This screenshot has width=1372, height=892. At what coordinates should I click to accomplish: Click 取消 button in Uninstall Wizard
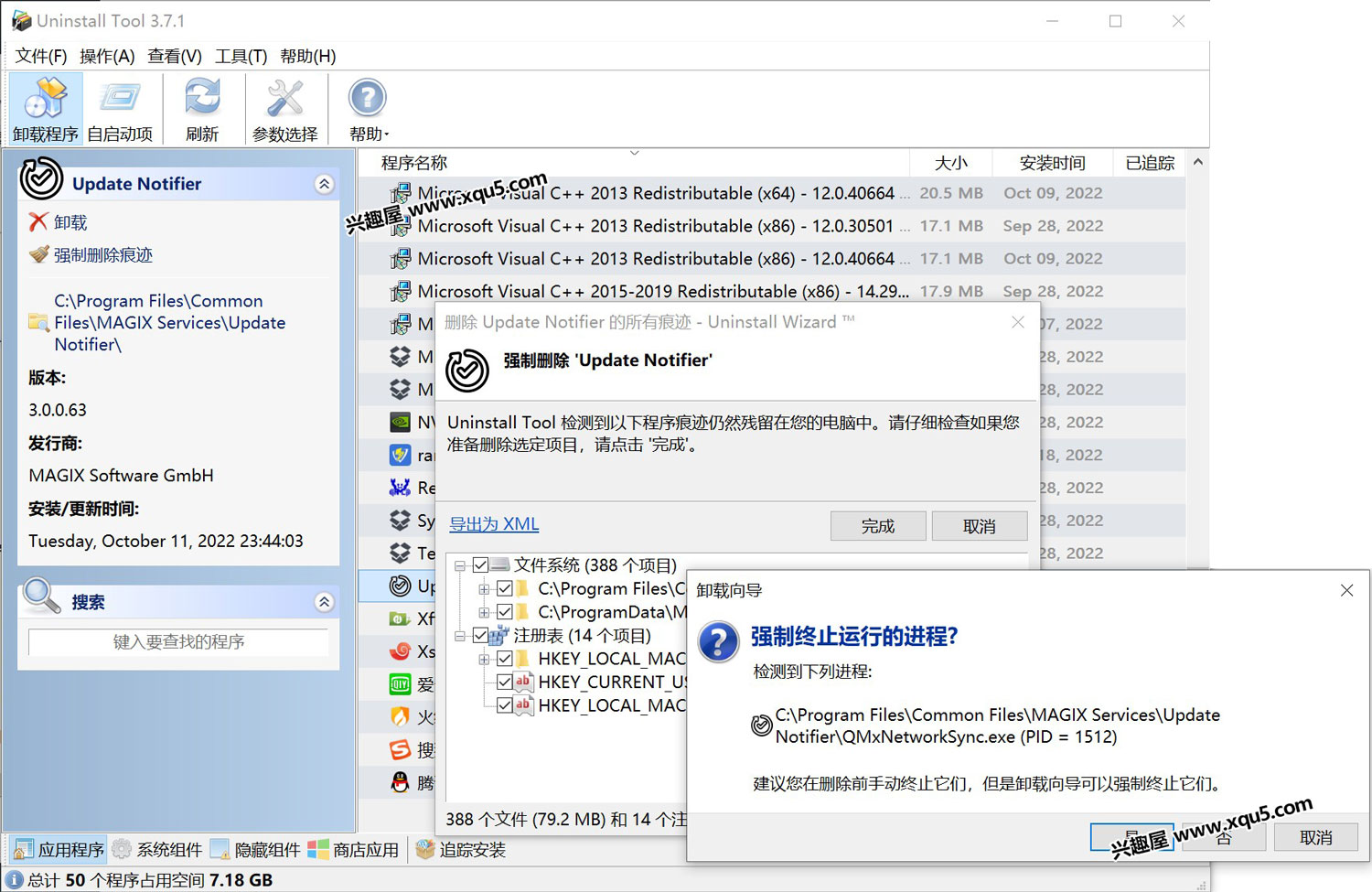[980, 526]
